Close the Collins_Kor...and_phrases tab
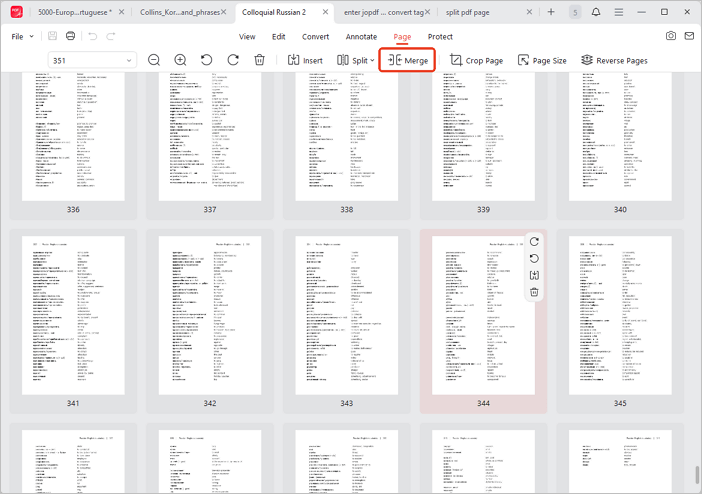 coord(224,12)
